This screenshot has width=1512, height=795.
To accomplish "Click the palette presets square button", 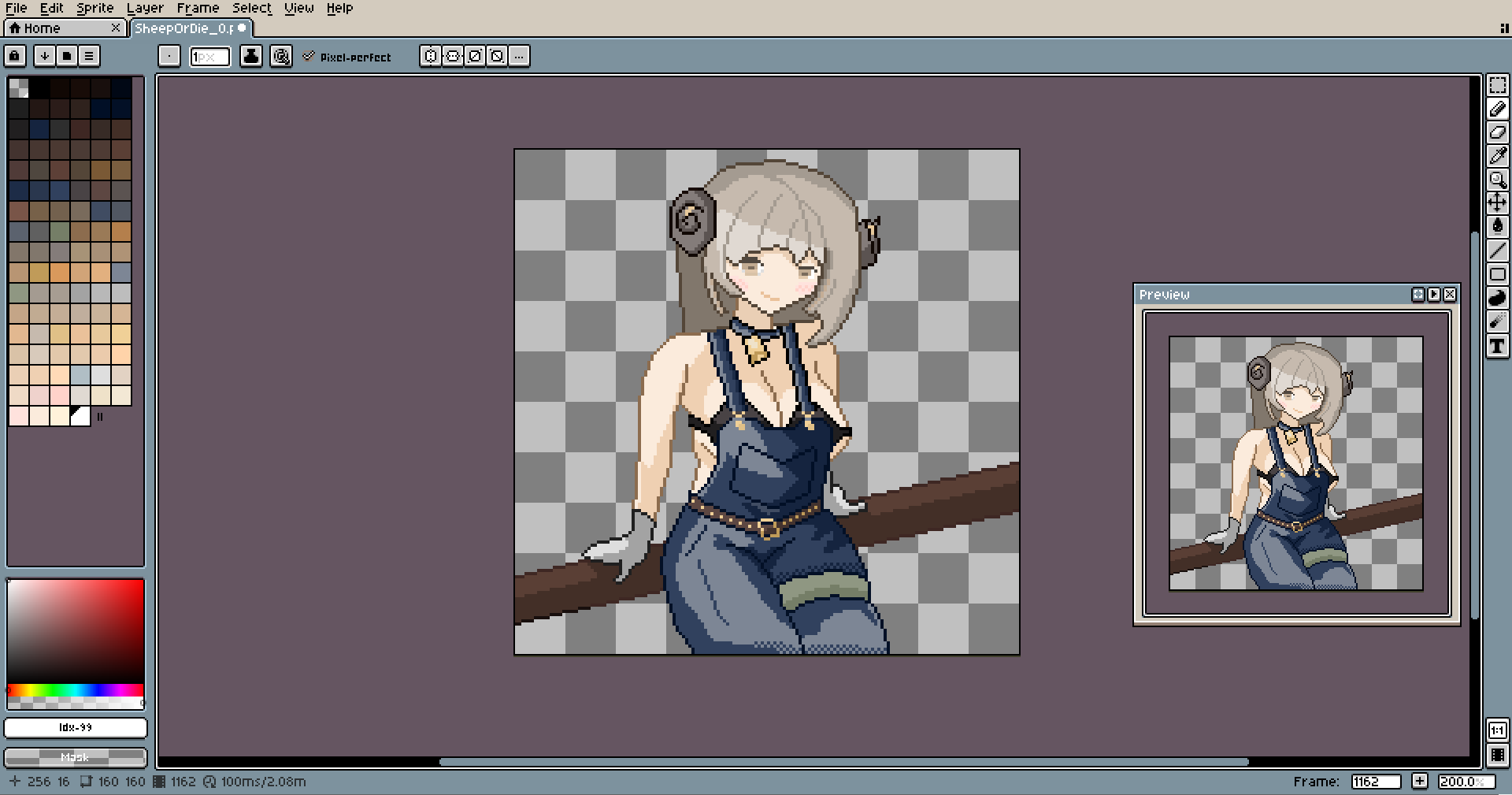I will point(67,56).
